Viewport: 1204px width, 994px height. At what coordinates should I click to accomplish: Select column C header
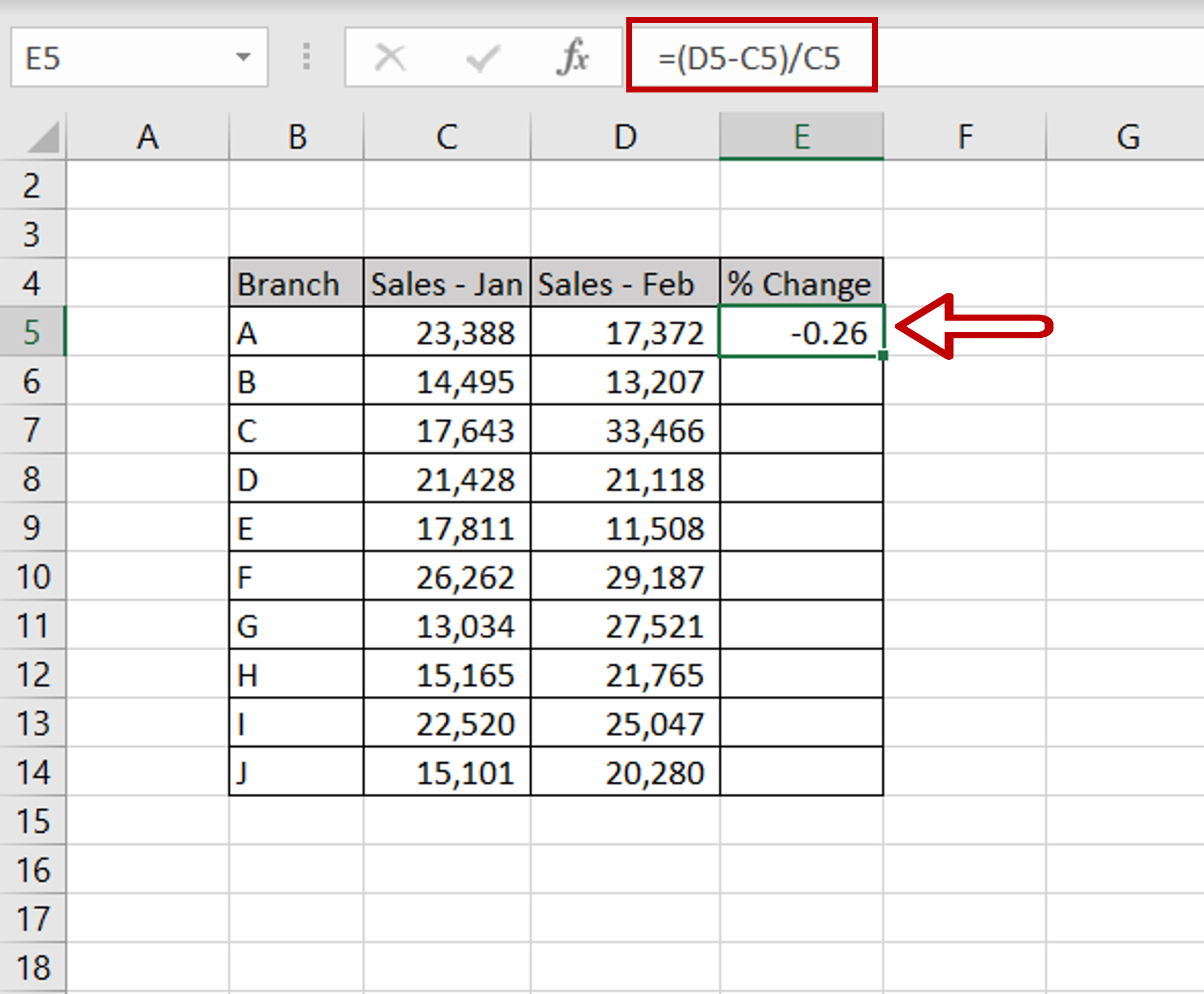[x=447, y=137]
